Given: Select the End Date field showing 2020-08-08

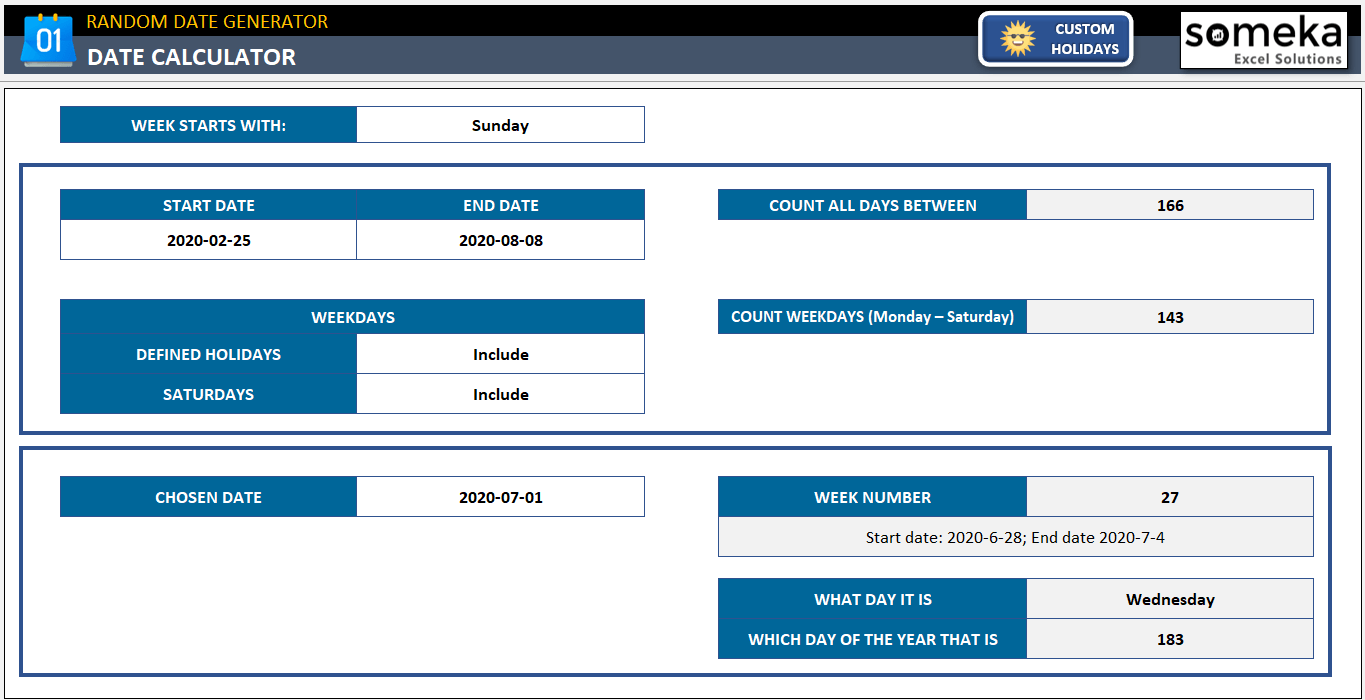Looking at the screenshot, I should pos(500,240).
